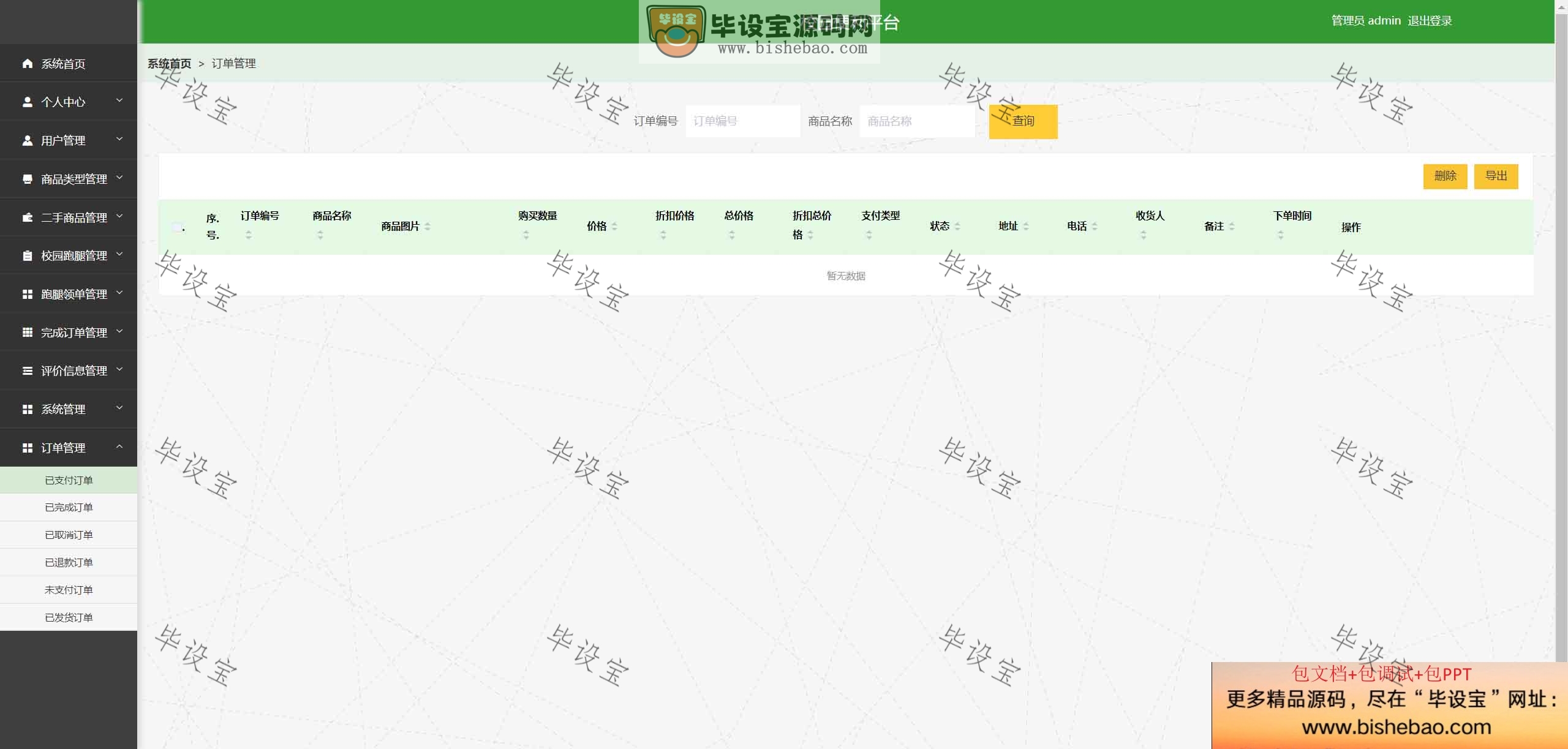Sort the table by 订单编号 column

(248, 235)
